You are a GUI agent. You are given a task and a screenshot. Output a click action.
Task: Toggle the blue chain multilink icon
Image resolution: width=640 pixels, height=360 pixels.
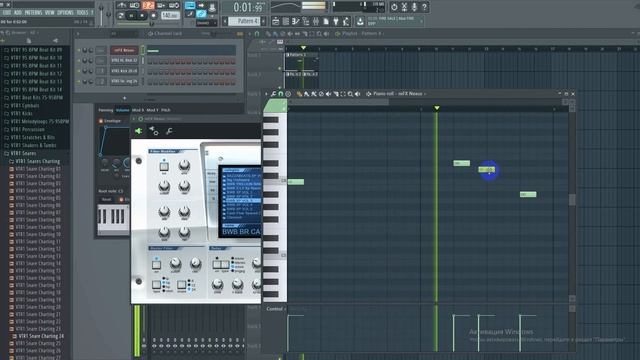pos(201,14)
